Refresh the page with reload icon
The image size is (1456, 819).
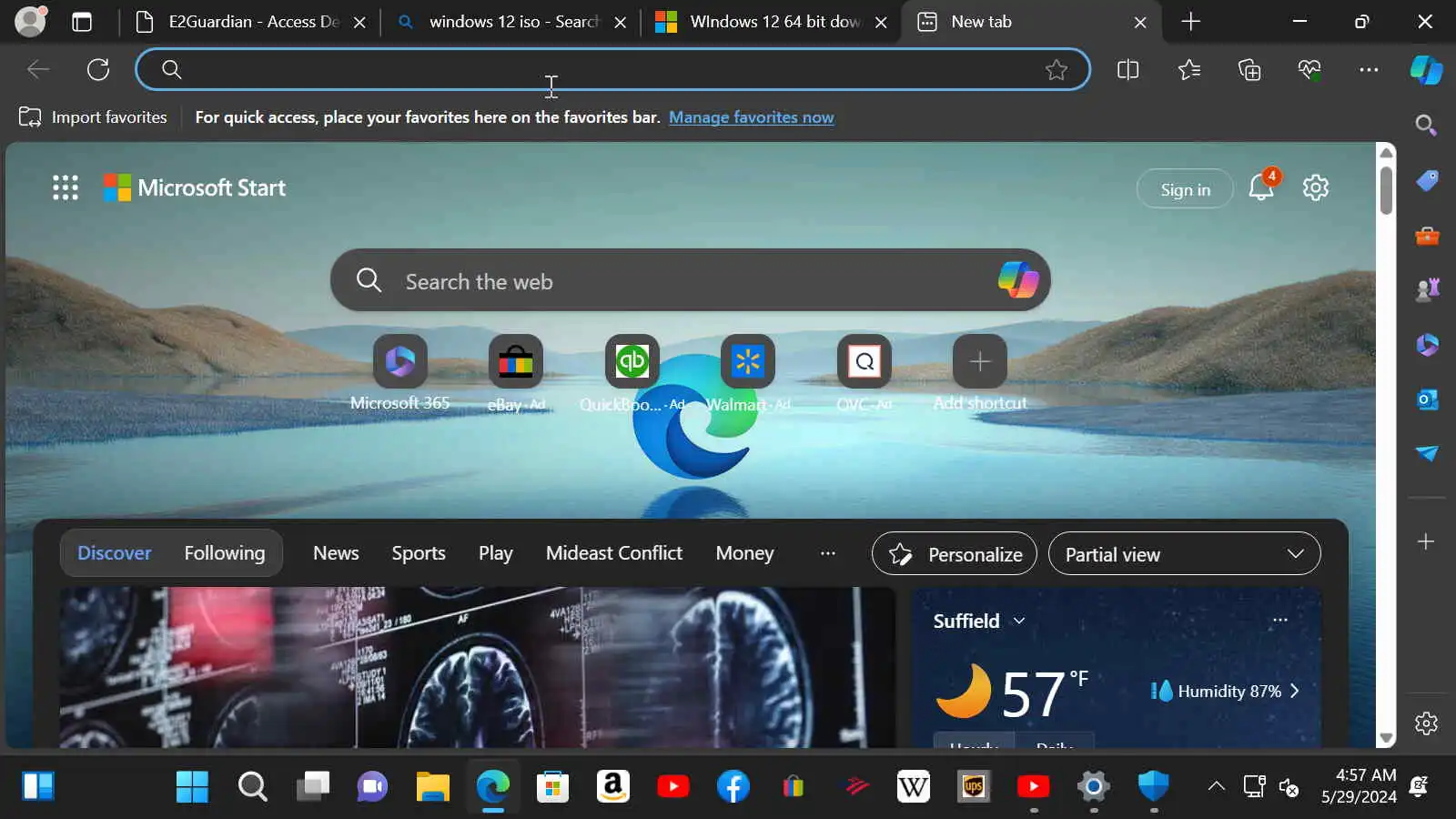click(98, 69)
